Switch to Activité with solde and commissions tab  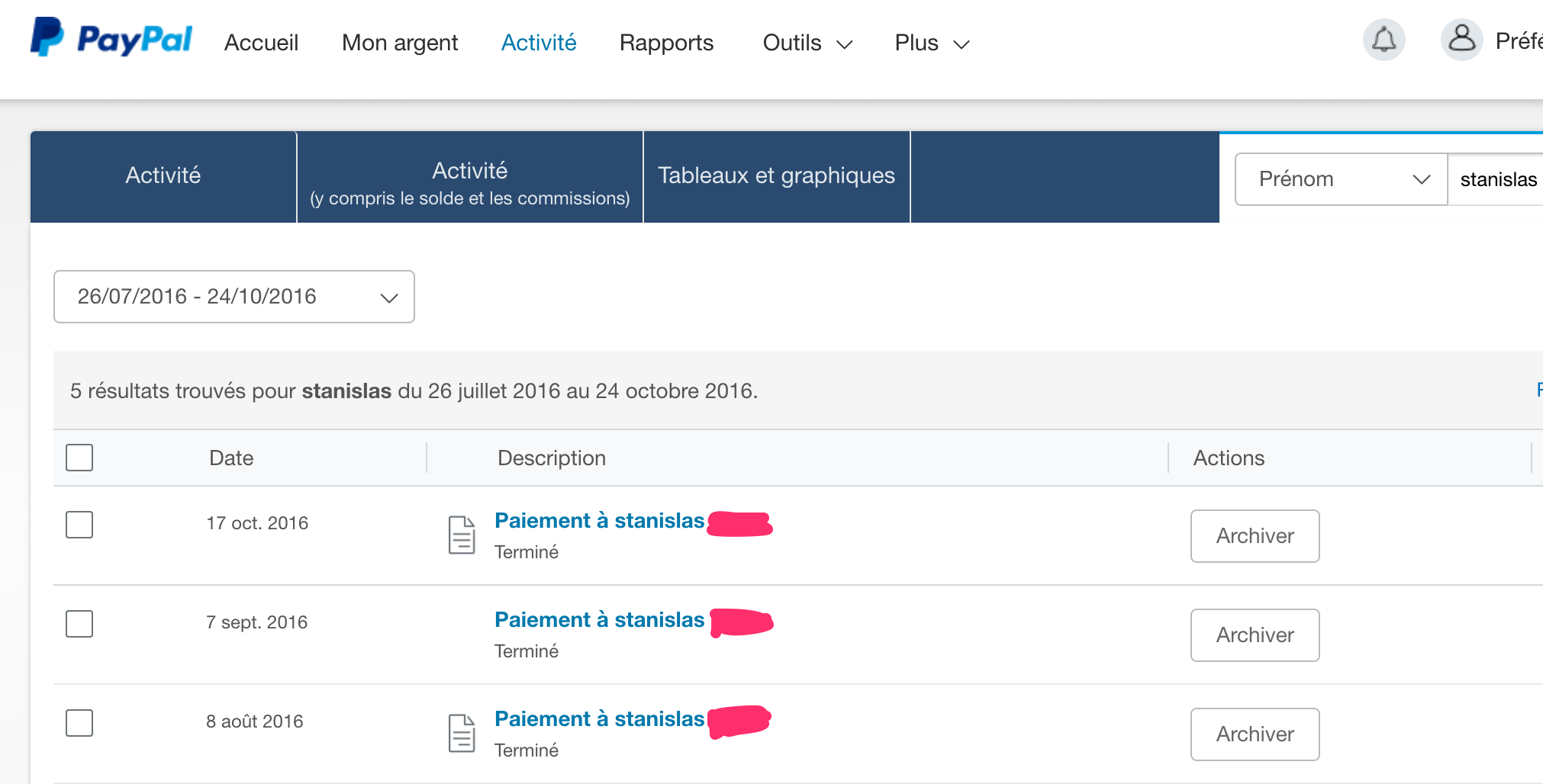[x=469, y=182]
